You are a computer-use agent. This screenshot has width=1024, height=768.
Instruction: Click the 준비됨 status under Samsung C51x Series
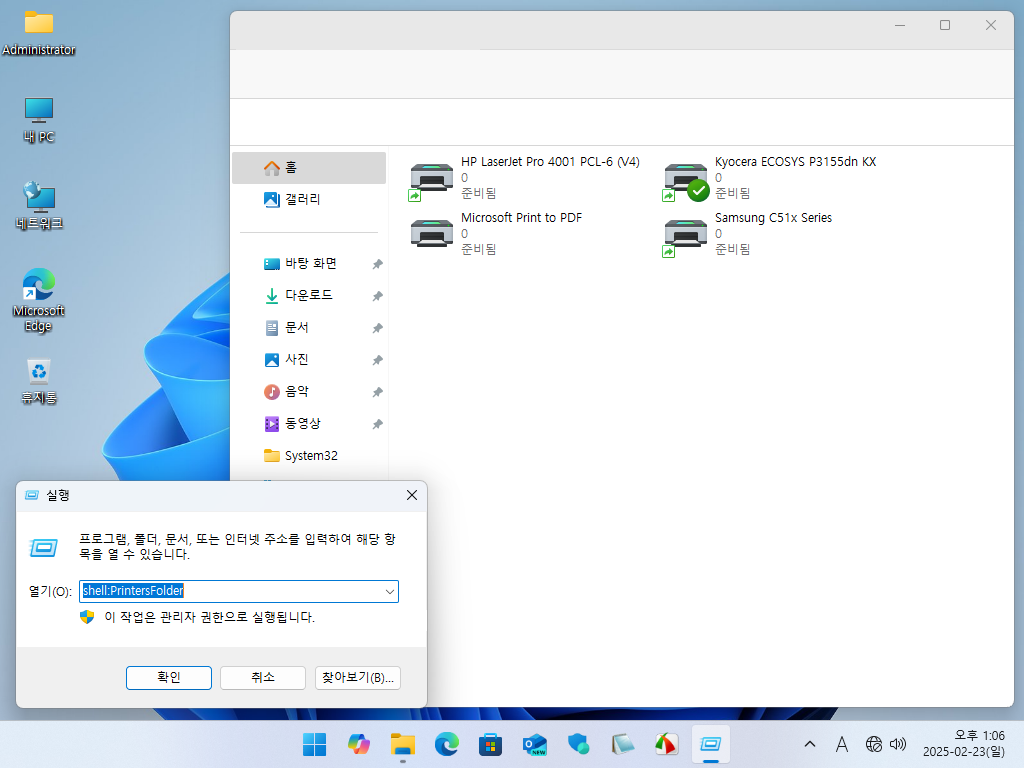(732, 249)
